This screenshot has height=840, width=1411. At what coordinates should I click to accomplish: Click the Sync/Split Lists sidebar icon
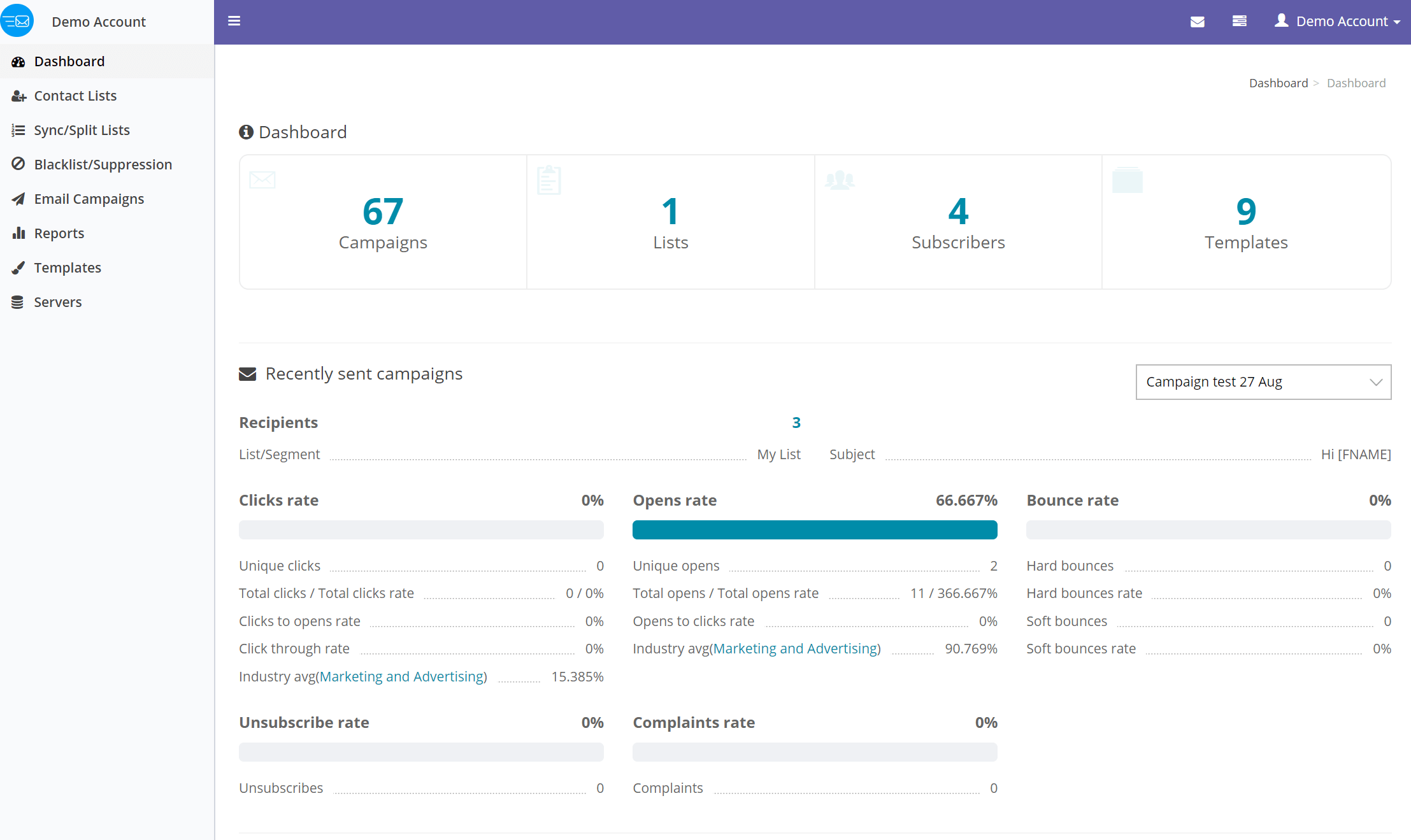point(17,130)
